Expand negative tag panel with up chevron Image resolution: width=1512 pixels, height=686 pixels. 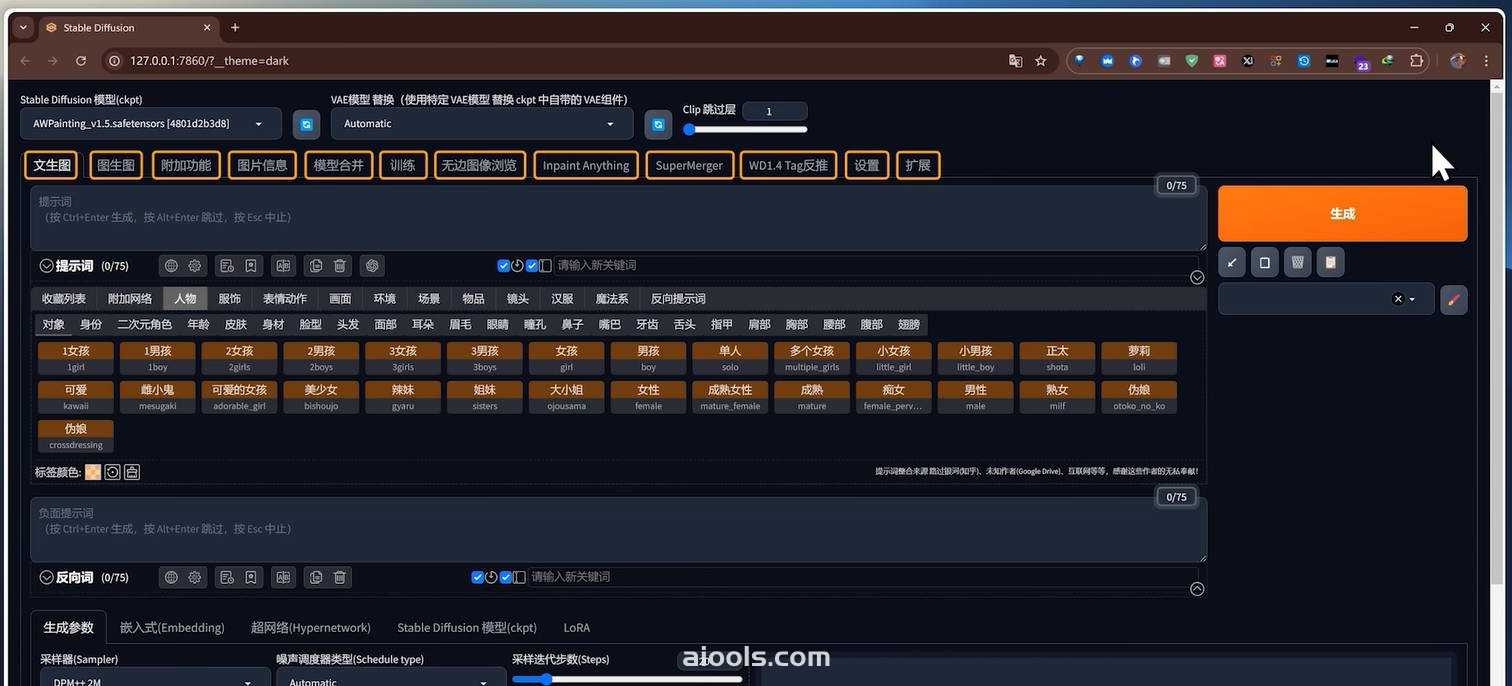click(1197, 590)
